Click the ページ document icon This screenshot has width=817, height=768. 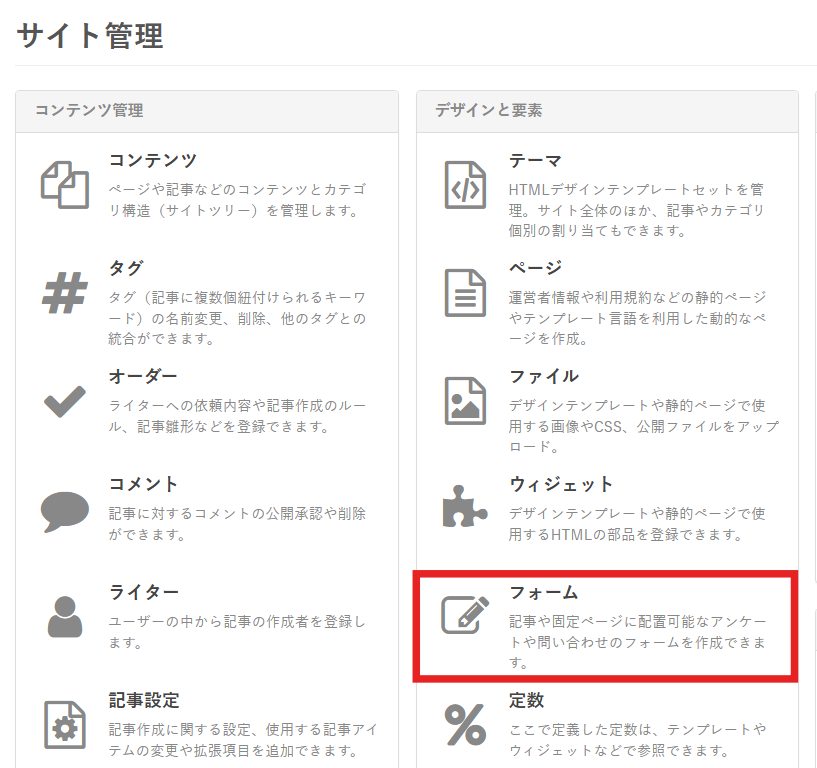point(465,292)
